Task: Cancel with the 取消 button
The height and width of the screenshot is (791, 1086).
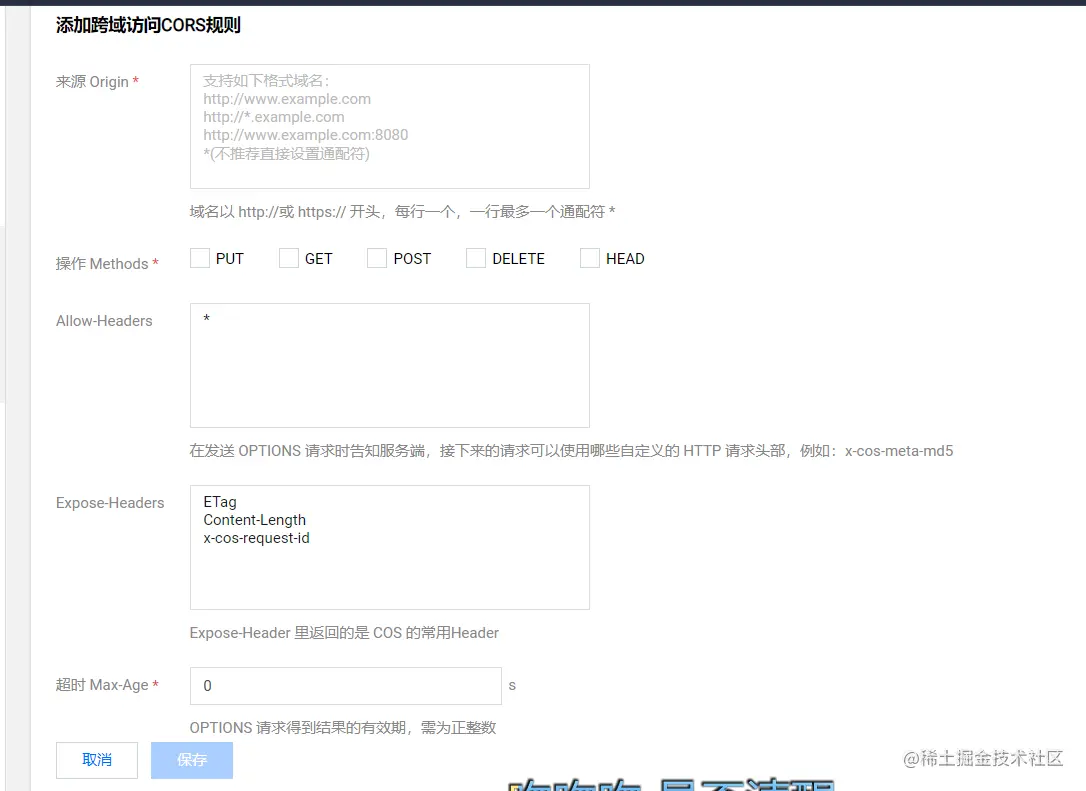Action: coord(97,760)
